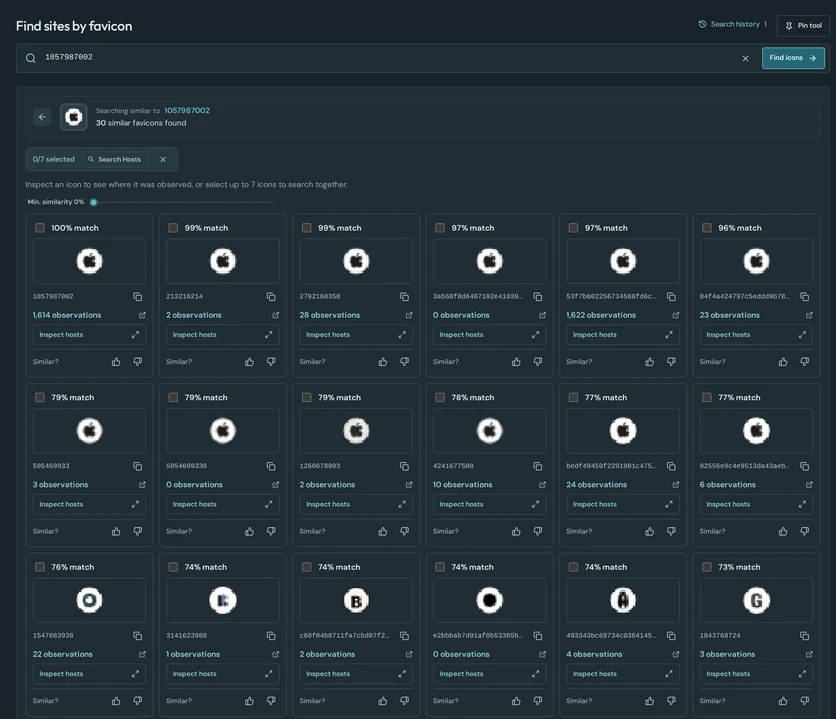Thumbs up the 100% match favicon
836x719 pixels.
click(116, 362)
